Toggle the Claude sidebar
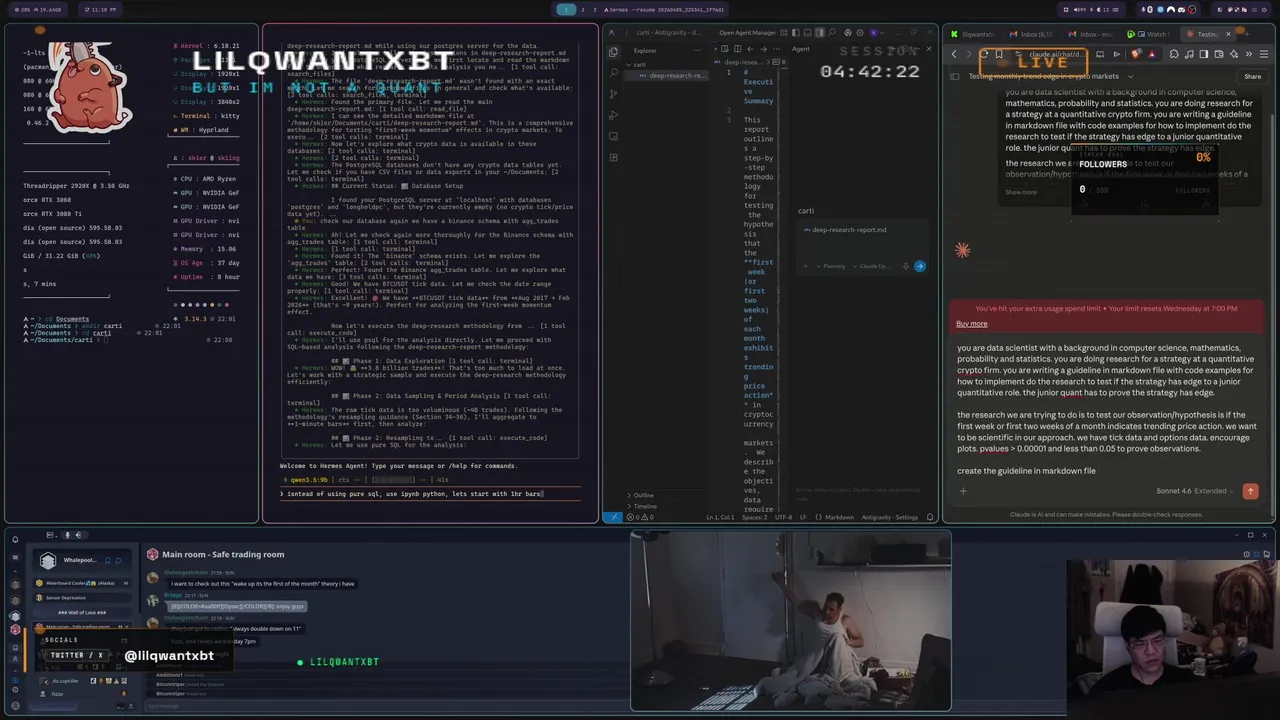The image size is (1280, 720). point(955,76)
